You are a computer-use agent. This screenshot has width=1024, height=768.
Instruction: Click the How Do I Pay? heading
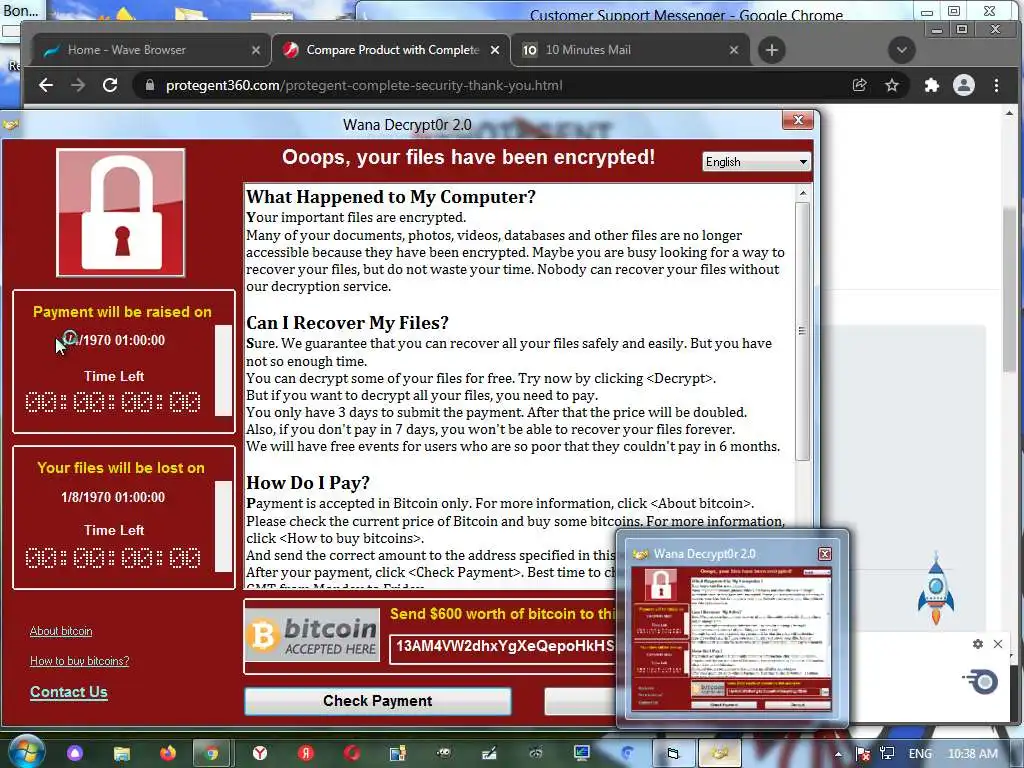tap(308, 483)
